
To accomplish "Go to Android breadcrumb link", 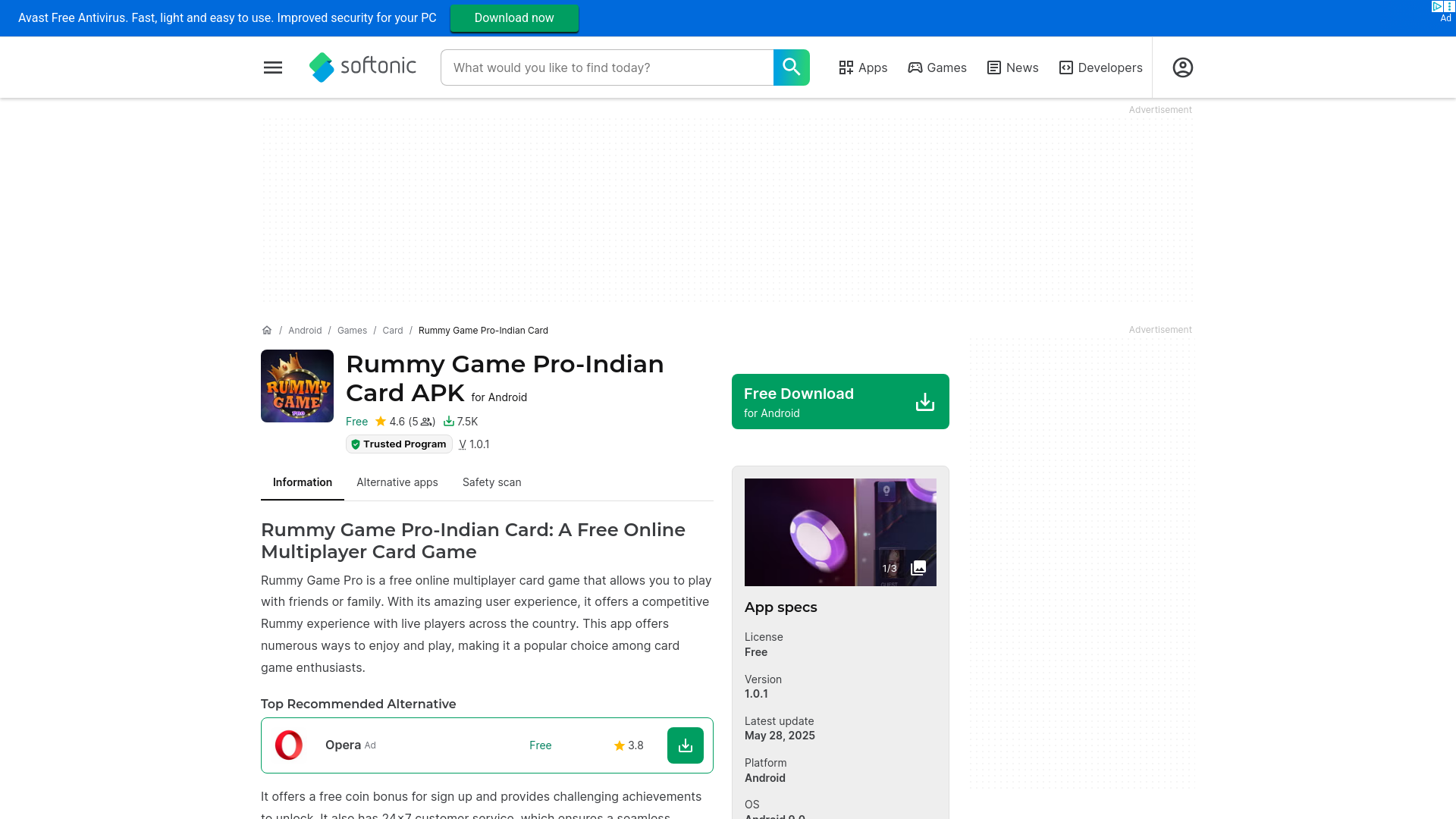I will 305,331.
